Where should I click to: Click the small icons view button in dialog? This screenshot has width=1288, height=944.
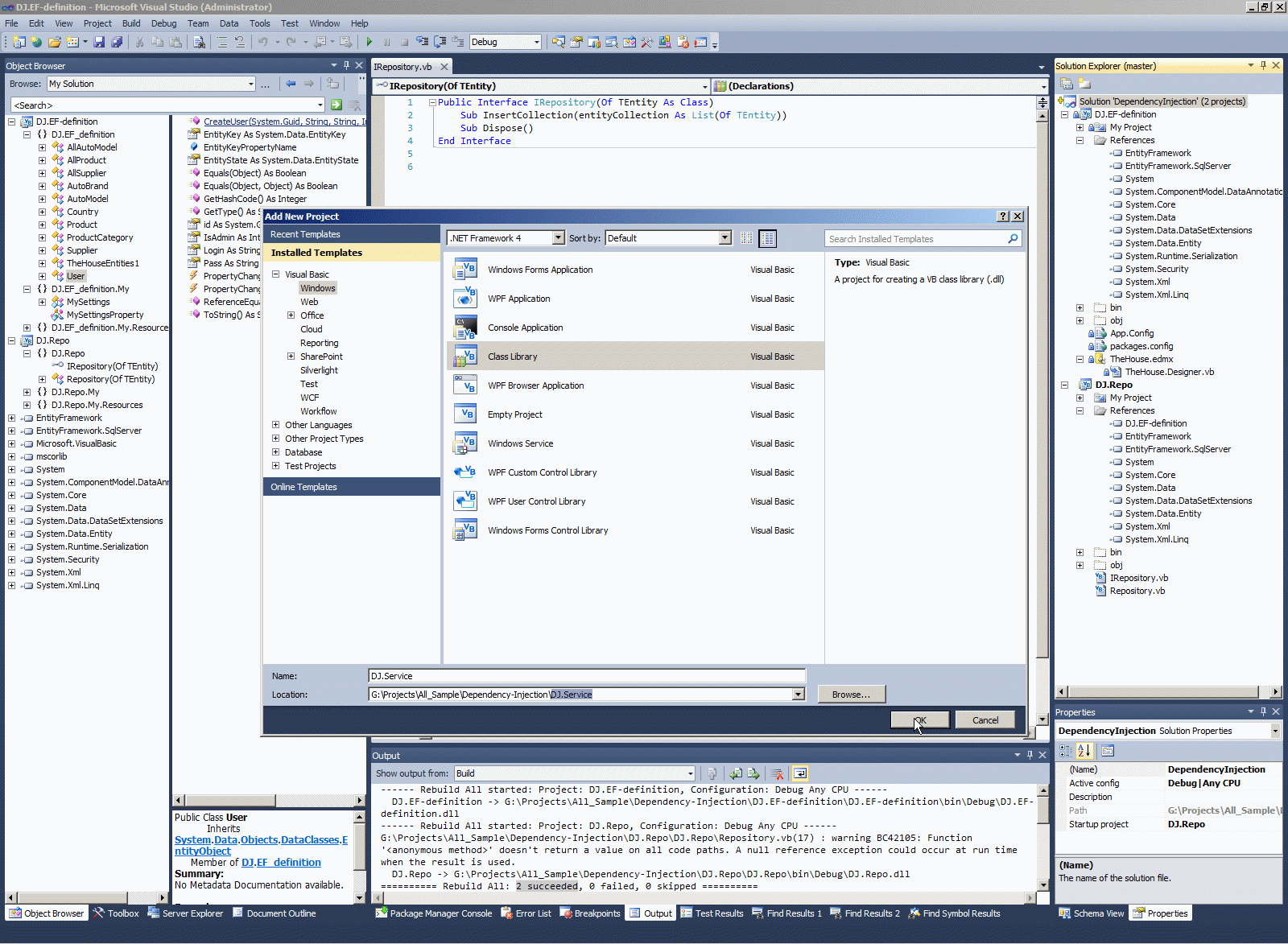[747, 238]
